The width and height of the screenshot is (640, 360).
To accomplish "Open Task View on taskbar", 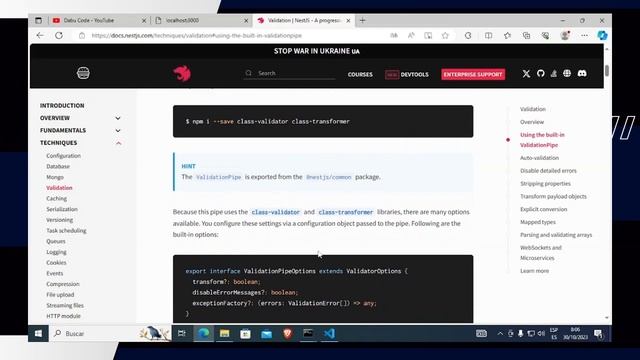I will click(x=182, y=333).
